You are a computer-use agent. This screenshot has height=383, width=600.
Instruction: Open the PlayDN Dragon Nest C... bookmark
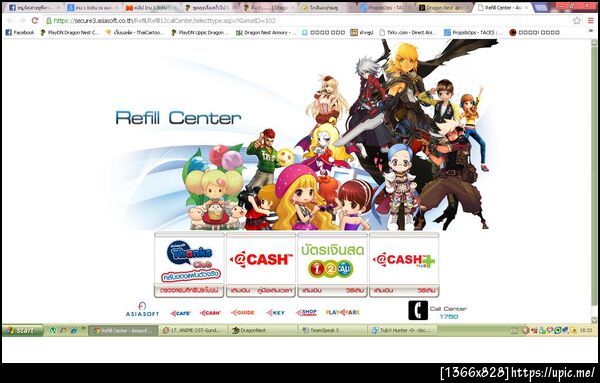click(x=70, y=33)
